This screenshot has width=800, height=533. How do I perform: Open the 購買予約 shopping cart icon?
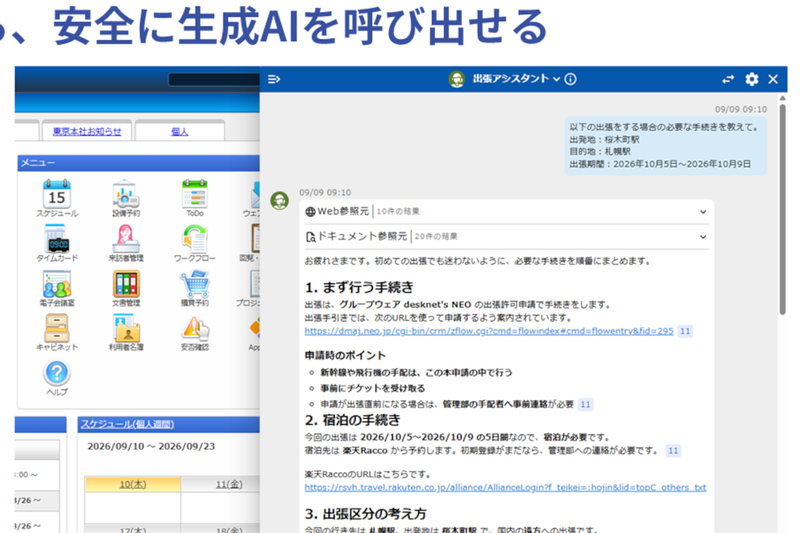click(x=195, y=284)
